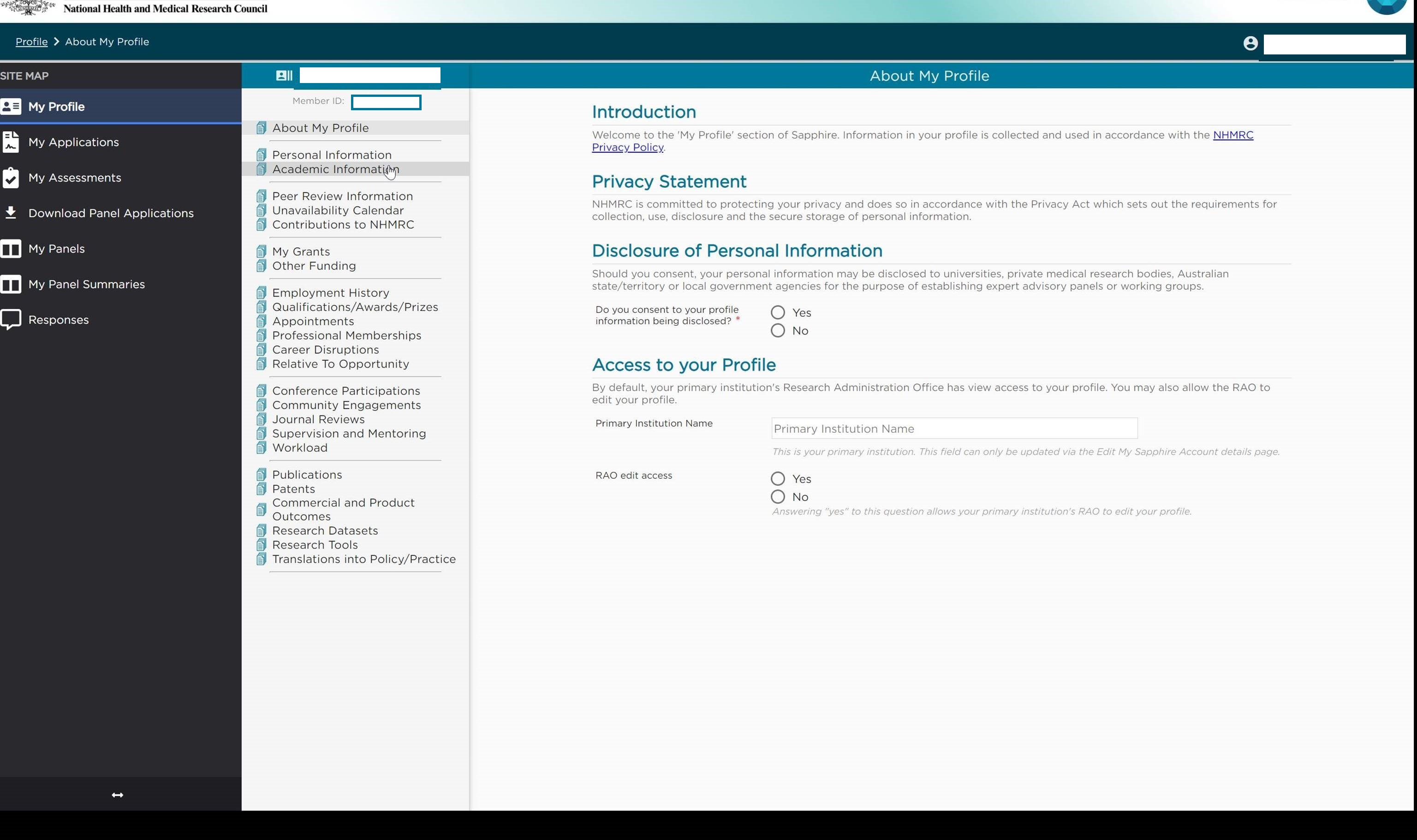Click the My Panels book icon
This screenshot has width=1417, height=840.
(x=11, y=249)
